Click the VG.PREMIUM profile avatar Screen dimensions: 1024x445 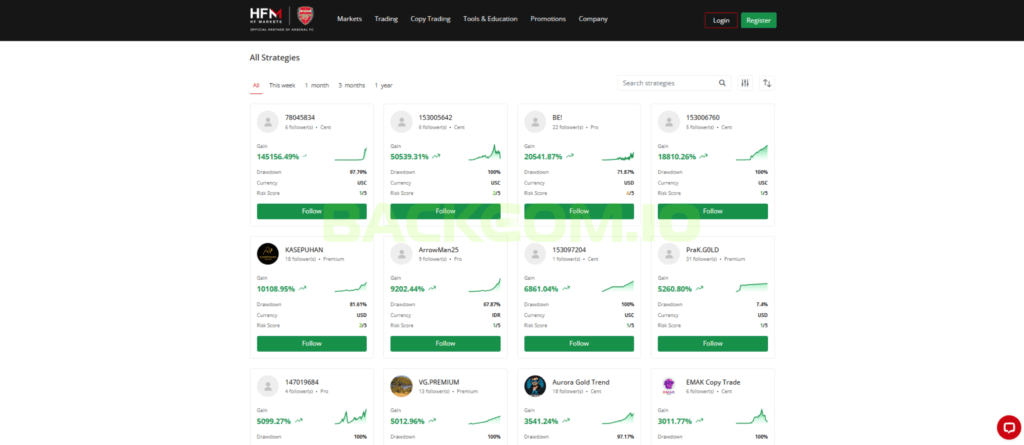pos(401,385)
